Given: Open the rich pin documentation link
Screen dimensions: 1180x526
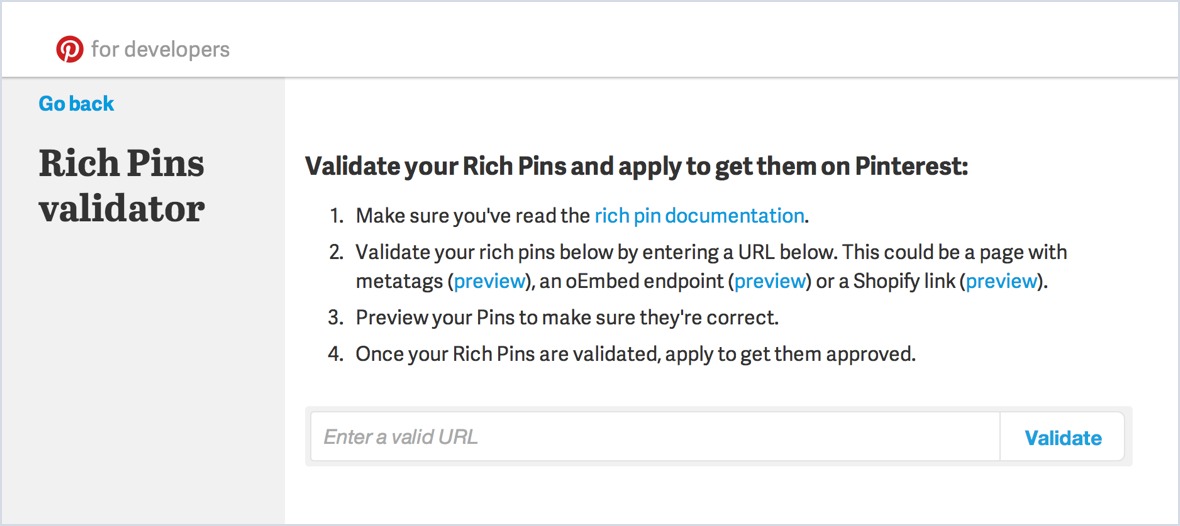Looking at the screenshot, I should pyautogui.click(x=699, y=216).
